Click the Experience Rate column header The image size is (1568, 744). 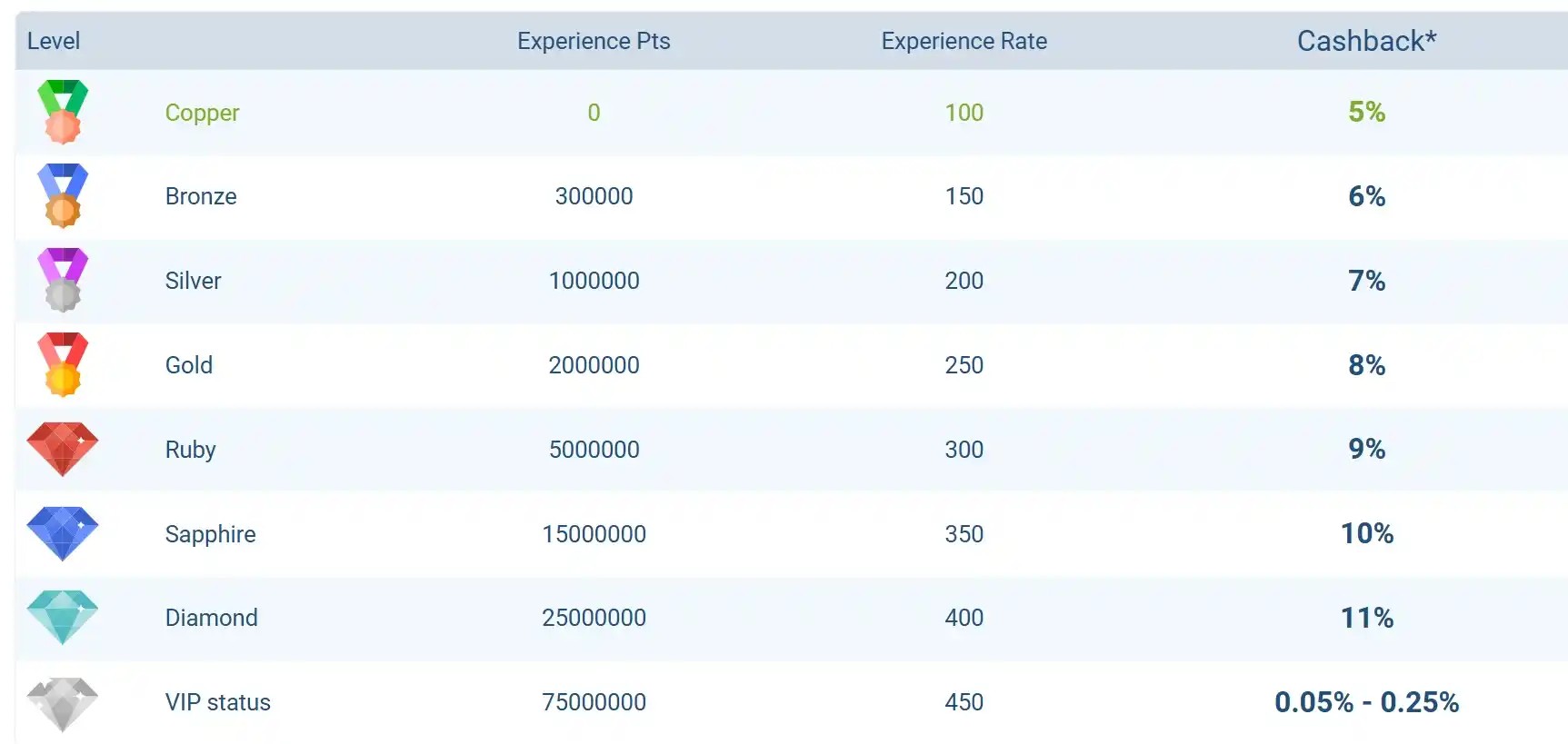964,41
